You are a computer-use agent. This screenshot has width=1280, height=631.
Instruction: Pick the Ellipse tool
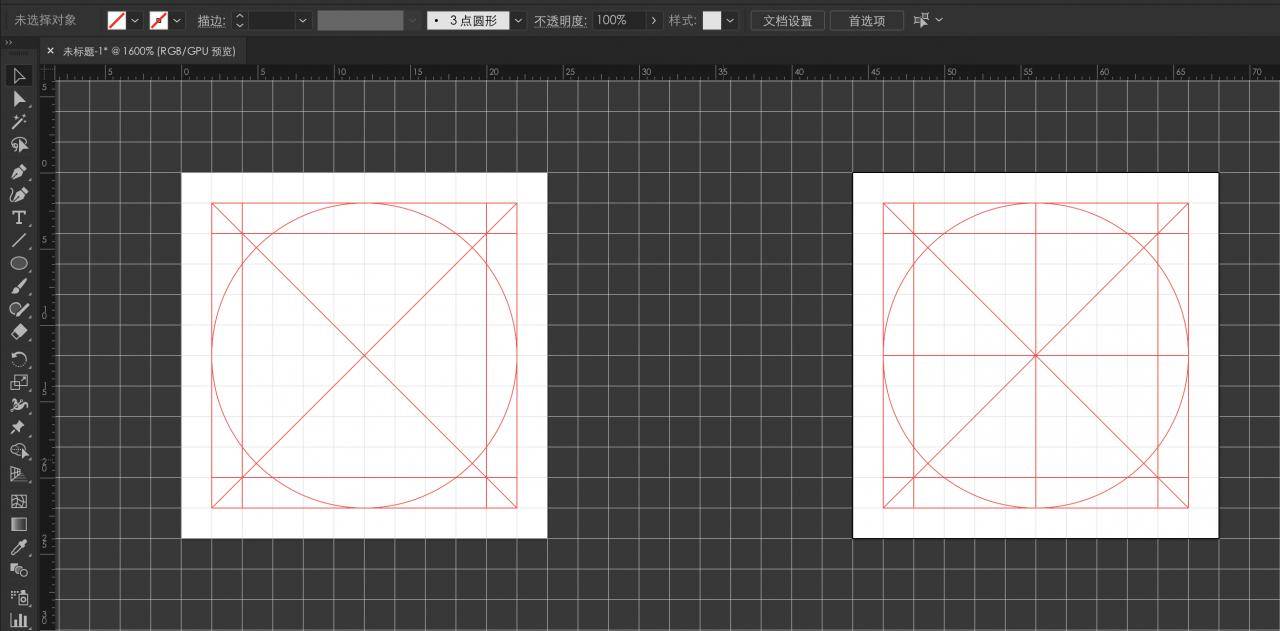pos(18,264)
